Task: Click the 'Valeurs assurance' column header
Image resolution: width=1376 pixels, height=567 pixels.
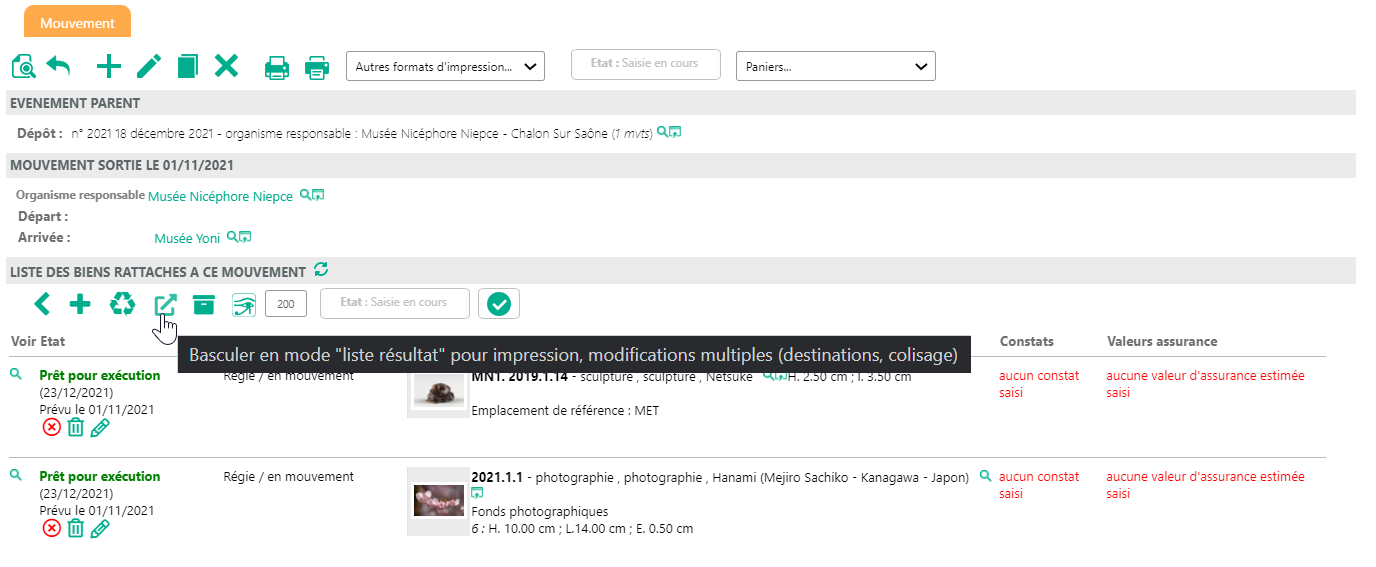Action: 1162,341
